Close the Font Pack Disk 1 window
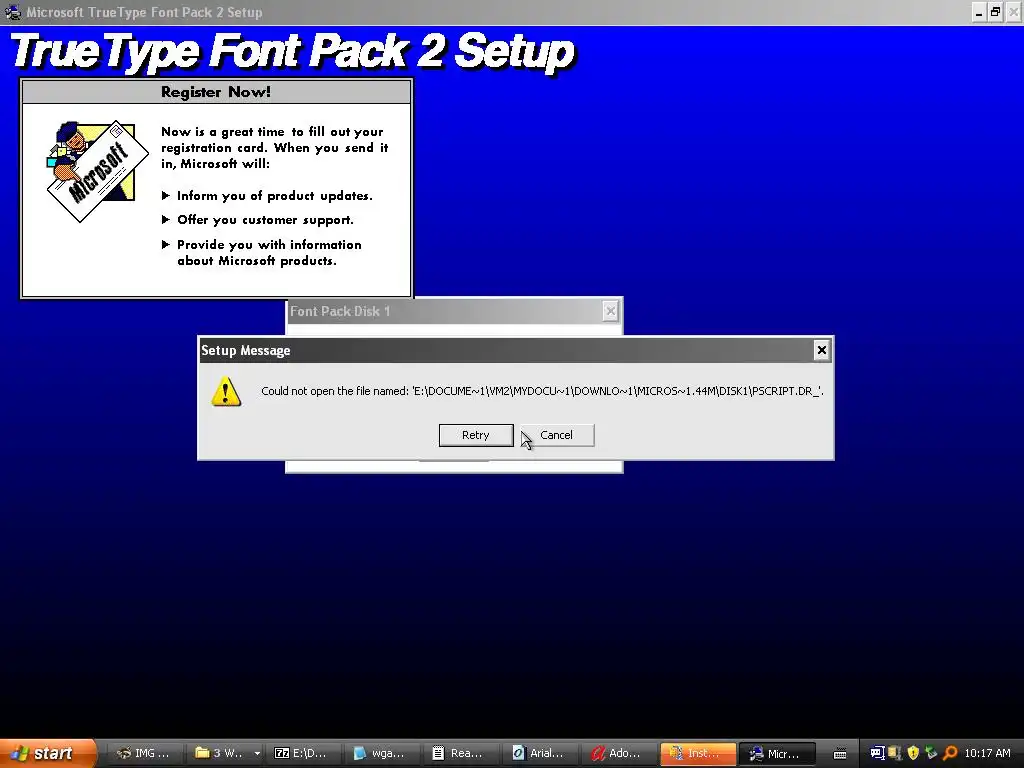Viewport: 1024px width, 768px height. coord(610,312)
